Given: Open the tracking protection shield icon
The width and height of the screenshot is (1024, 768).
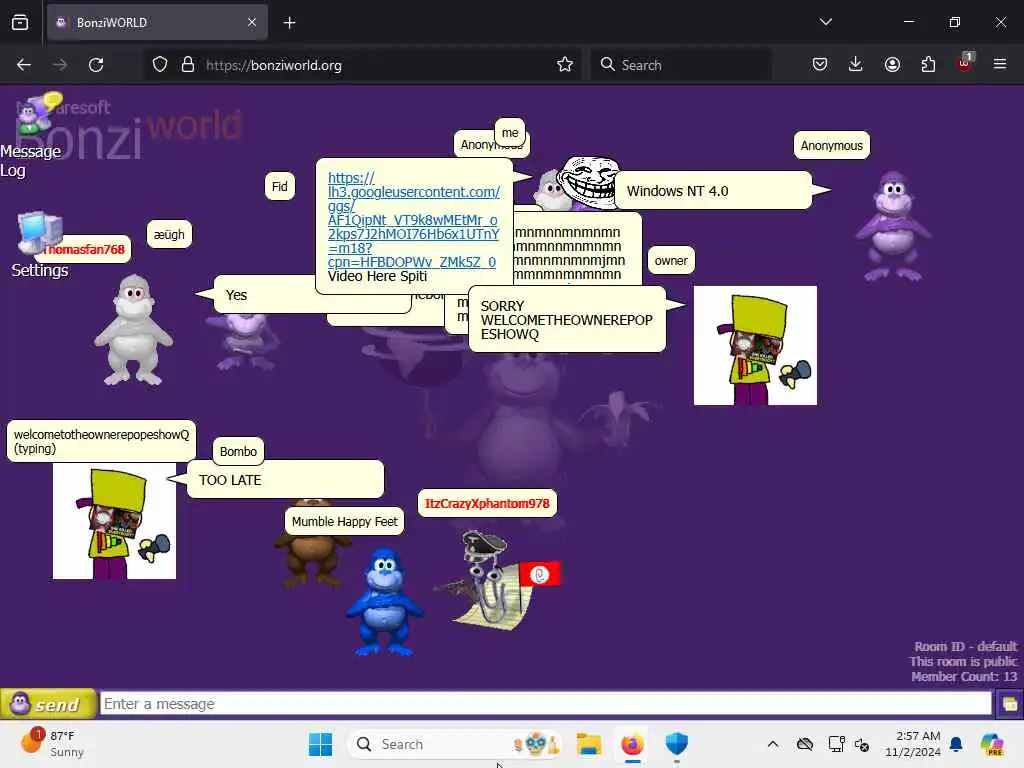Looking at the screenshot, I should (x=160, y=65).
